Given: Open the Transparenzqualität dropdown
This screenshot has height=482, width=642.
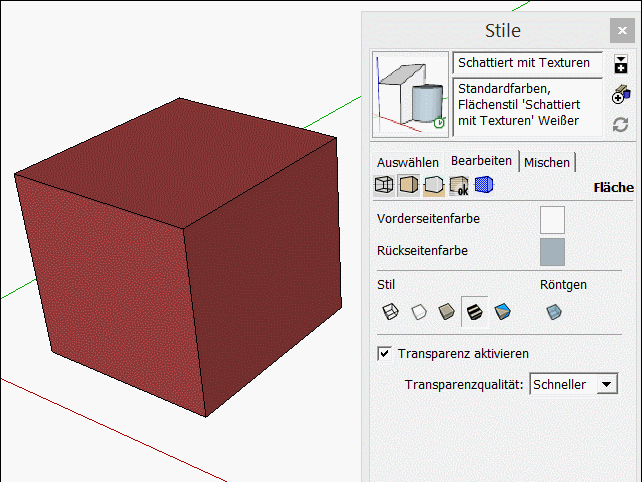Looking at the screenshot, I should point(606,384).
